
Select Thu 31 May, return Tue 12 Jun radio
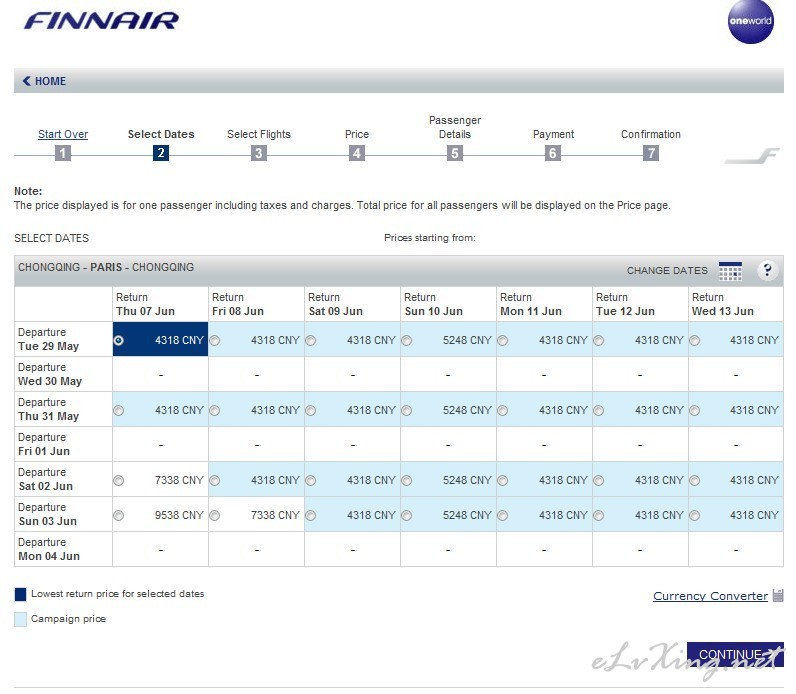(x=599, y=410)
